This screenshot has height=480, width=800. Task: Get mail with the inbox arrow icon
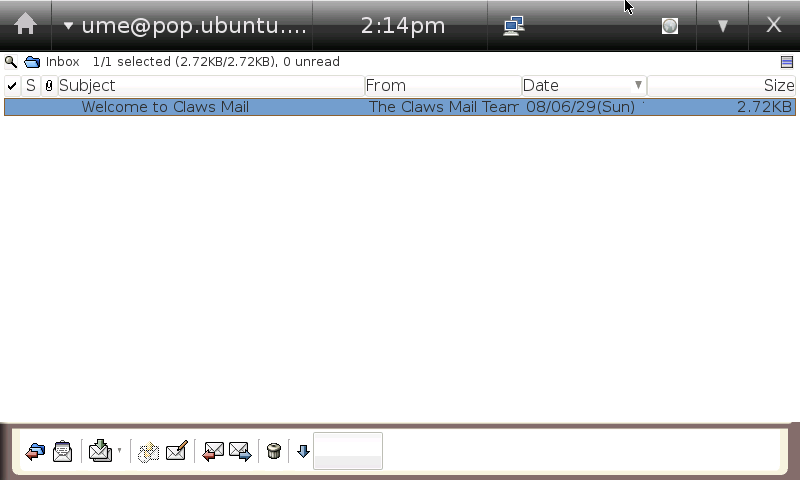click(101, 451)
